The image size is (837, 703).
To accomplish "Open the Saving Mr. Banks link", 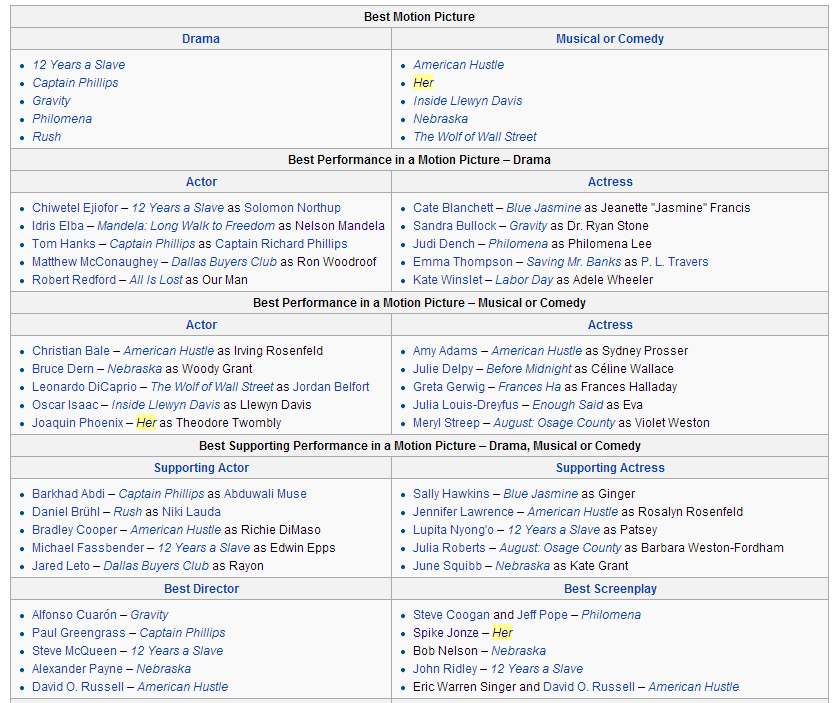I will (x=574, y=262).
